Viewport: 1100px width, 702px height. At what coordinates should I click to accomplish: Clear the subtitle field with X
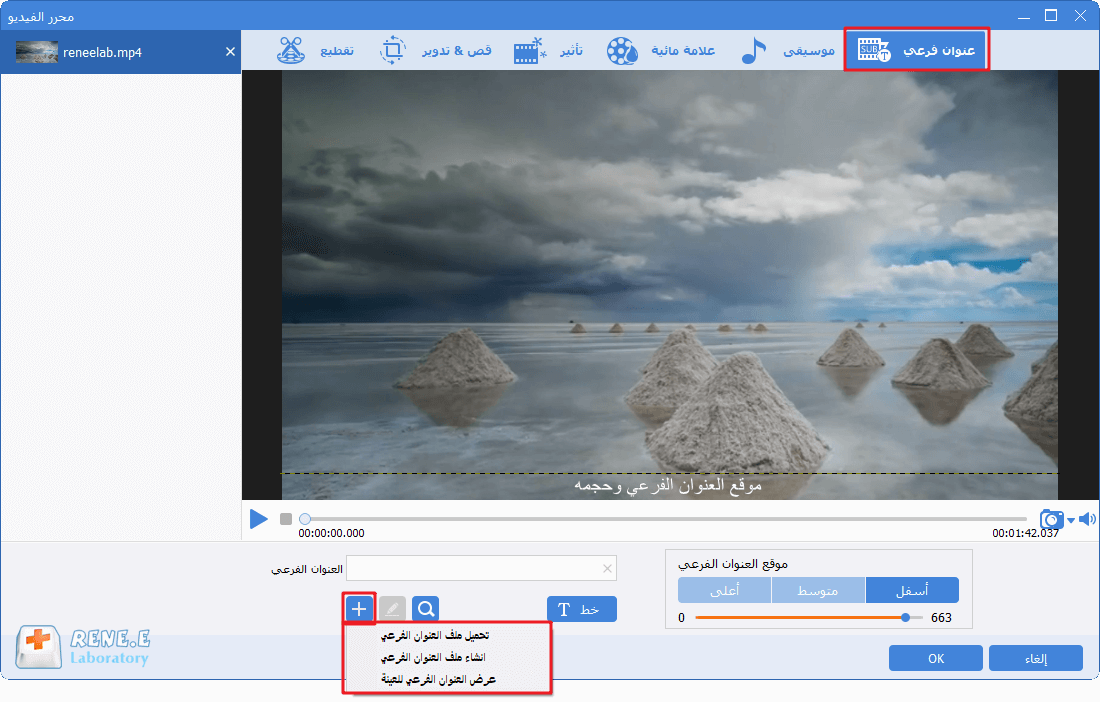pos(608,569)
